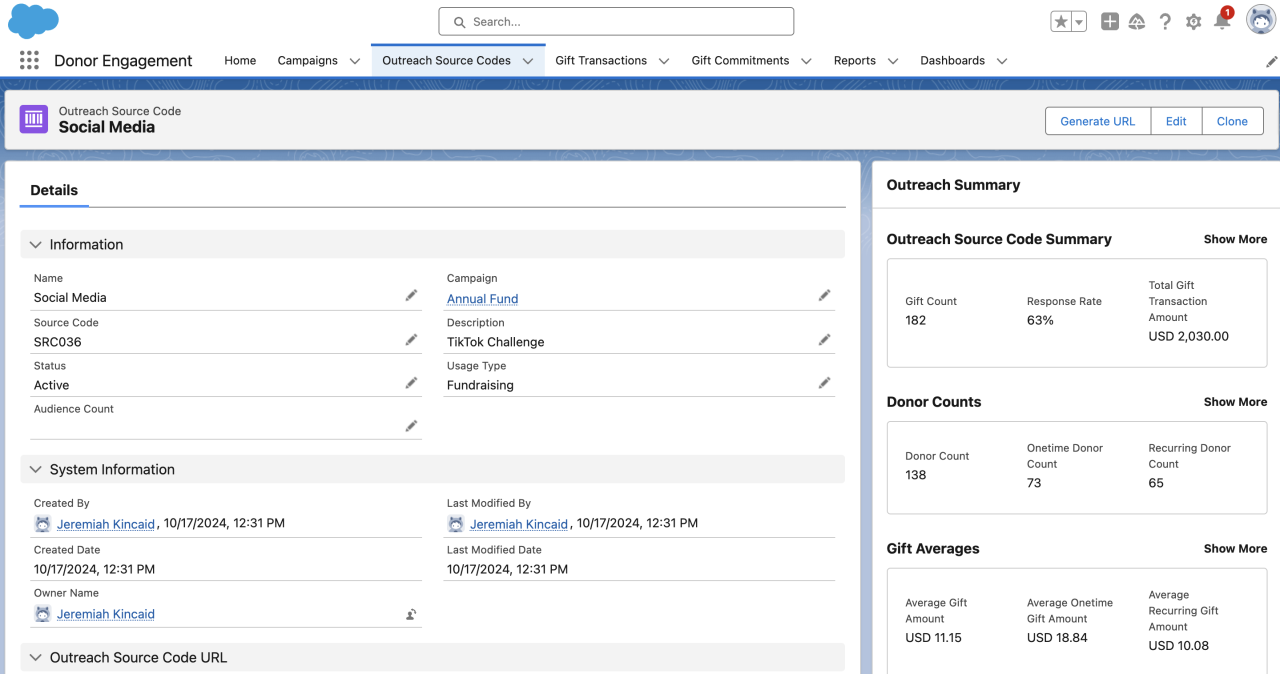Collapse the Outreach Source Code URL section
Image resolution: width=1280 pixels, height=674 pixels.
click(433, 657)
